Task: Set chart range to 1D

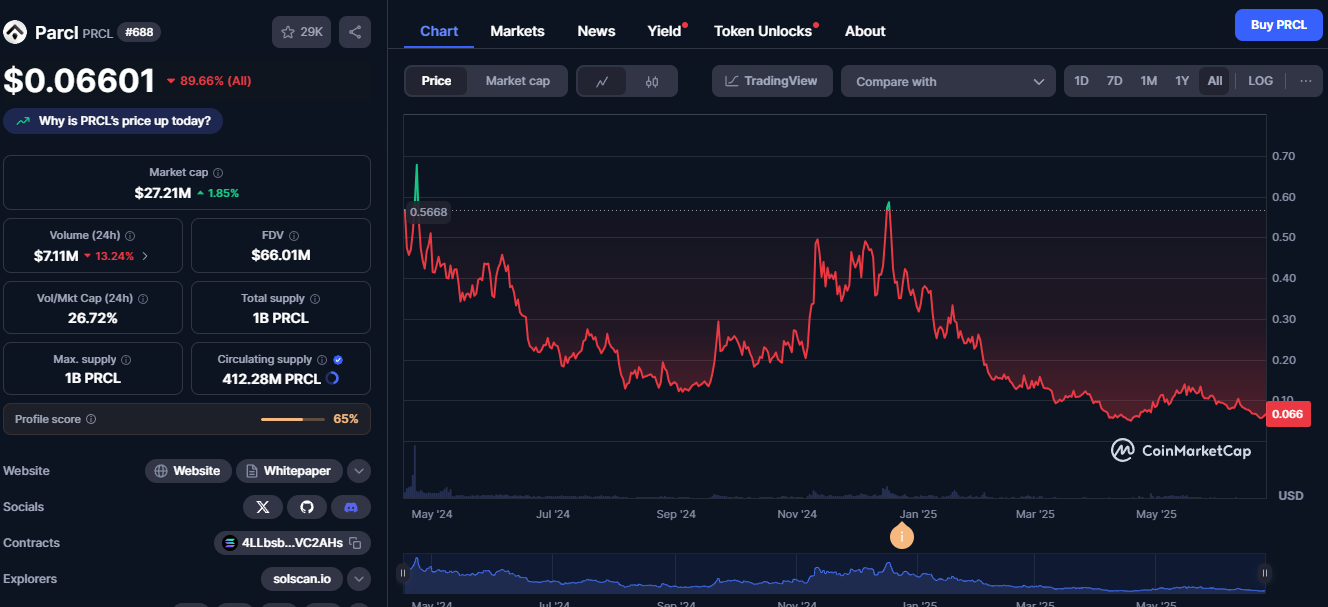Action: [1081, 81]
